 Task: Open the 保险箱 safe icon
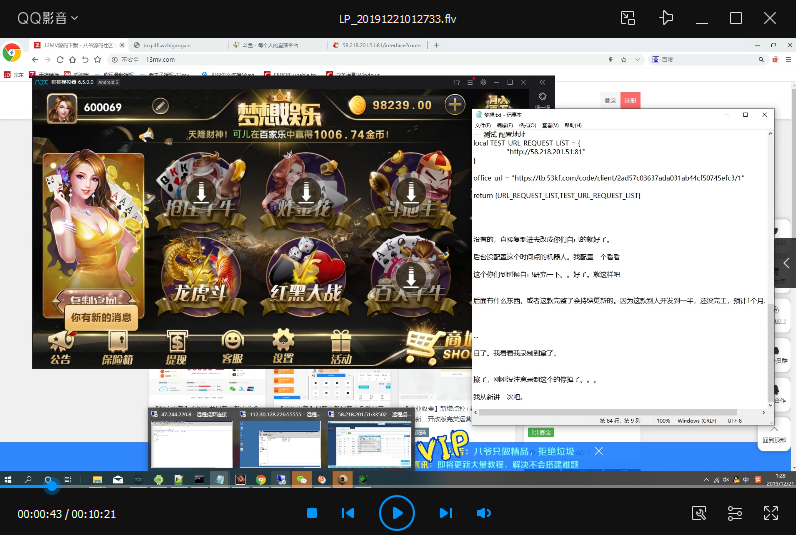(117, 349)
